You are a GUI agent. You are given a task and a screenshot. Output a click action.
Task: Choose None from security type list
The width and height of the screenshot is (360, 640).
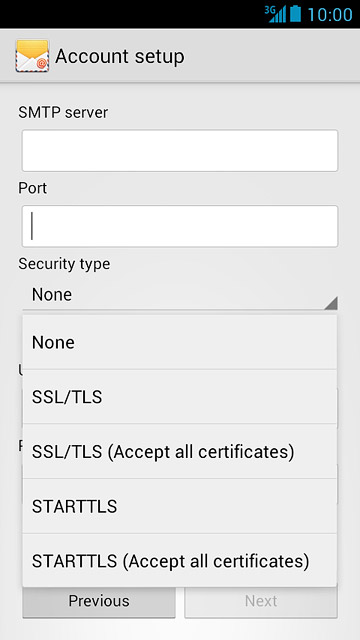pos(180,342)
